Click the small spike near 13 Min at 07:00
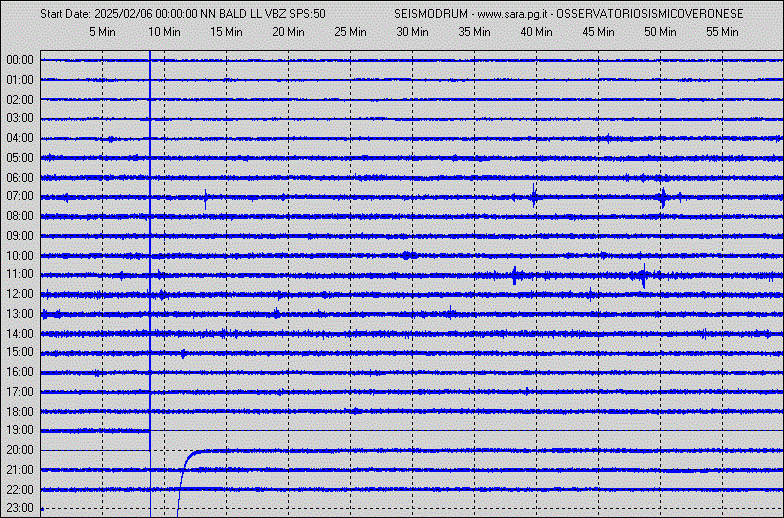 pos(206,199)
